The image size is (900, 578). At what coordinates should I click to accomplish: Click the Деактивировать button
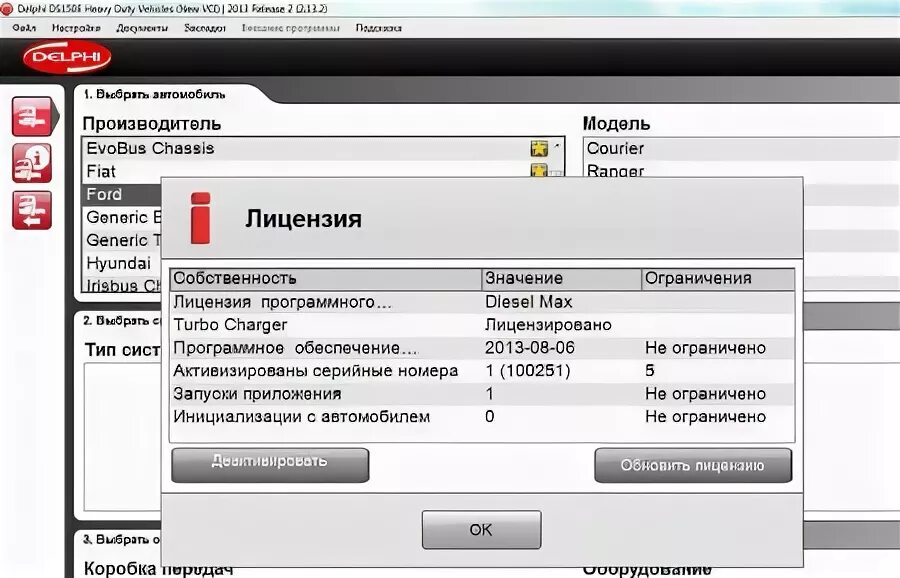tap(270, 465)
